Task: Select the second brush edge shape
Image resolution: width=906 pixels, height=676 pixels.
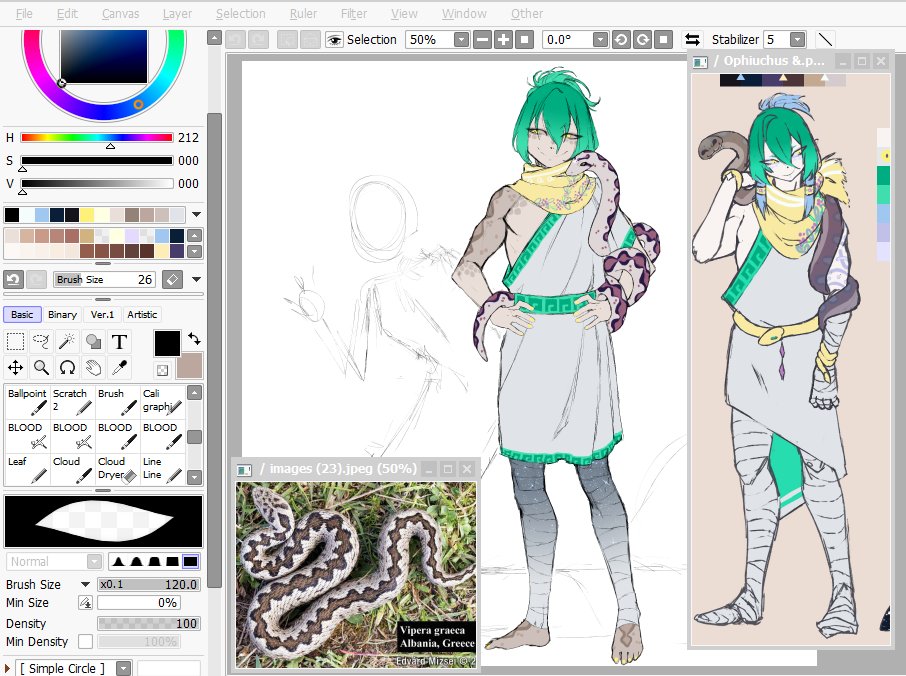Action: point(136,561)
